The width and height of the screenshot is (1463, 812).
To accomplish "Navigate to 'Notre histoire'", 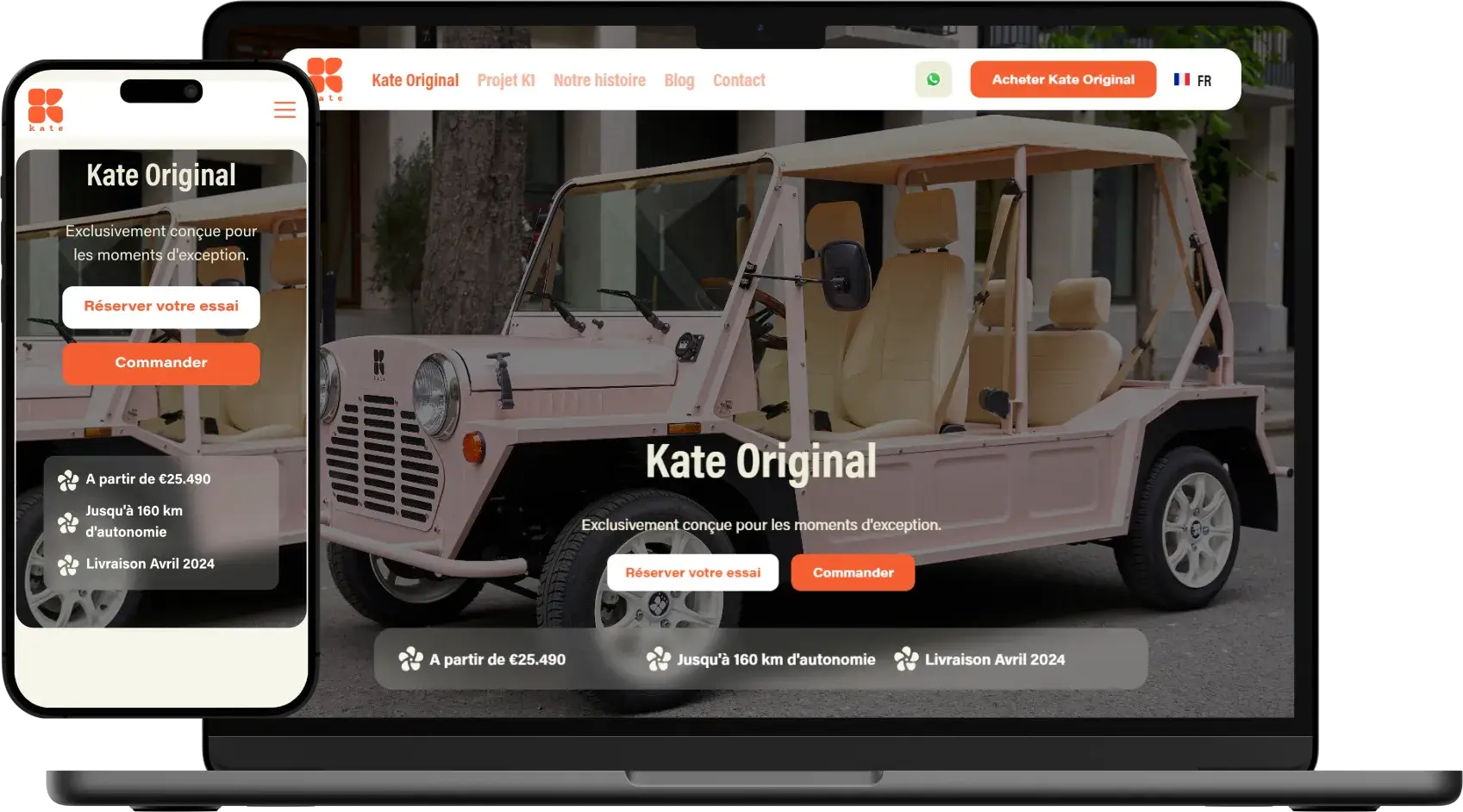I will (x=599, y=79).
